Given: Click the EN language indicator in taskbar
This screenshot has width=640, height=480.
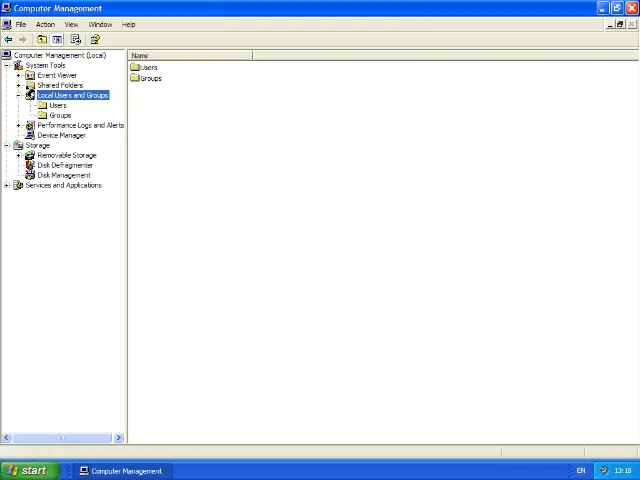Looking at the screenshot, I should [x=581, y=471].
